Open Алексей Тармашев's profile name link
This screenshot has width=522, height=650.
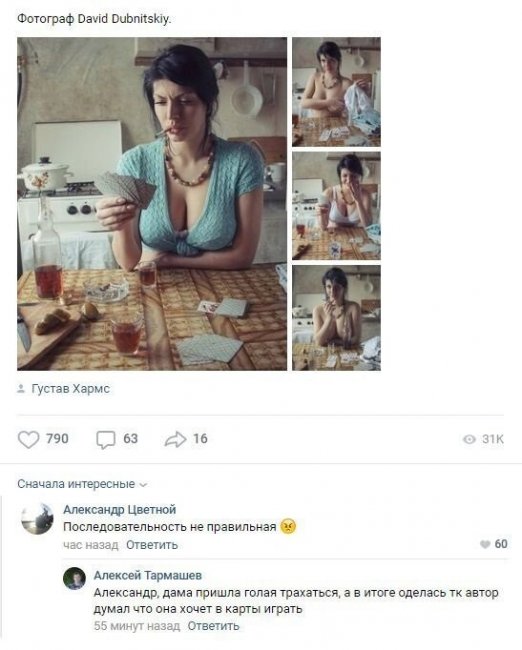coord(148,575)
